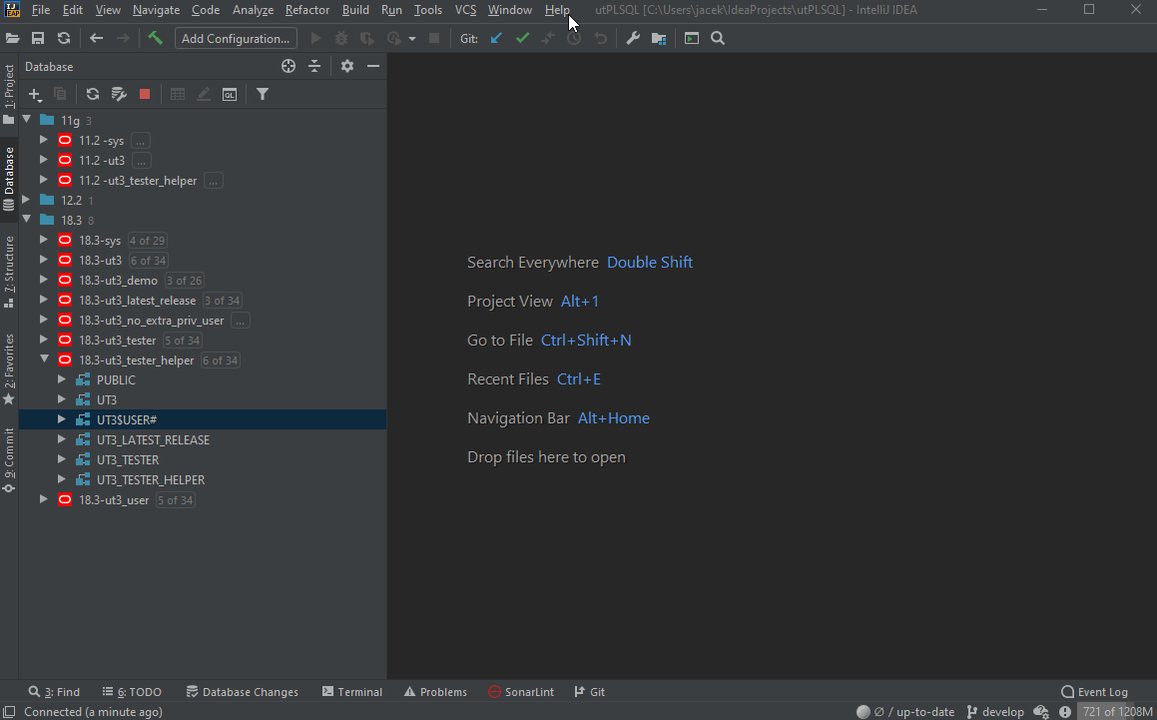1157x720 pixels.
Task: Hide the Database panel with minimize icon
Action: pyautogui.click(x=373, y=66)
